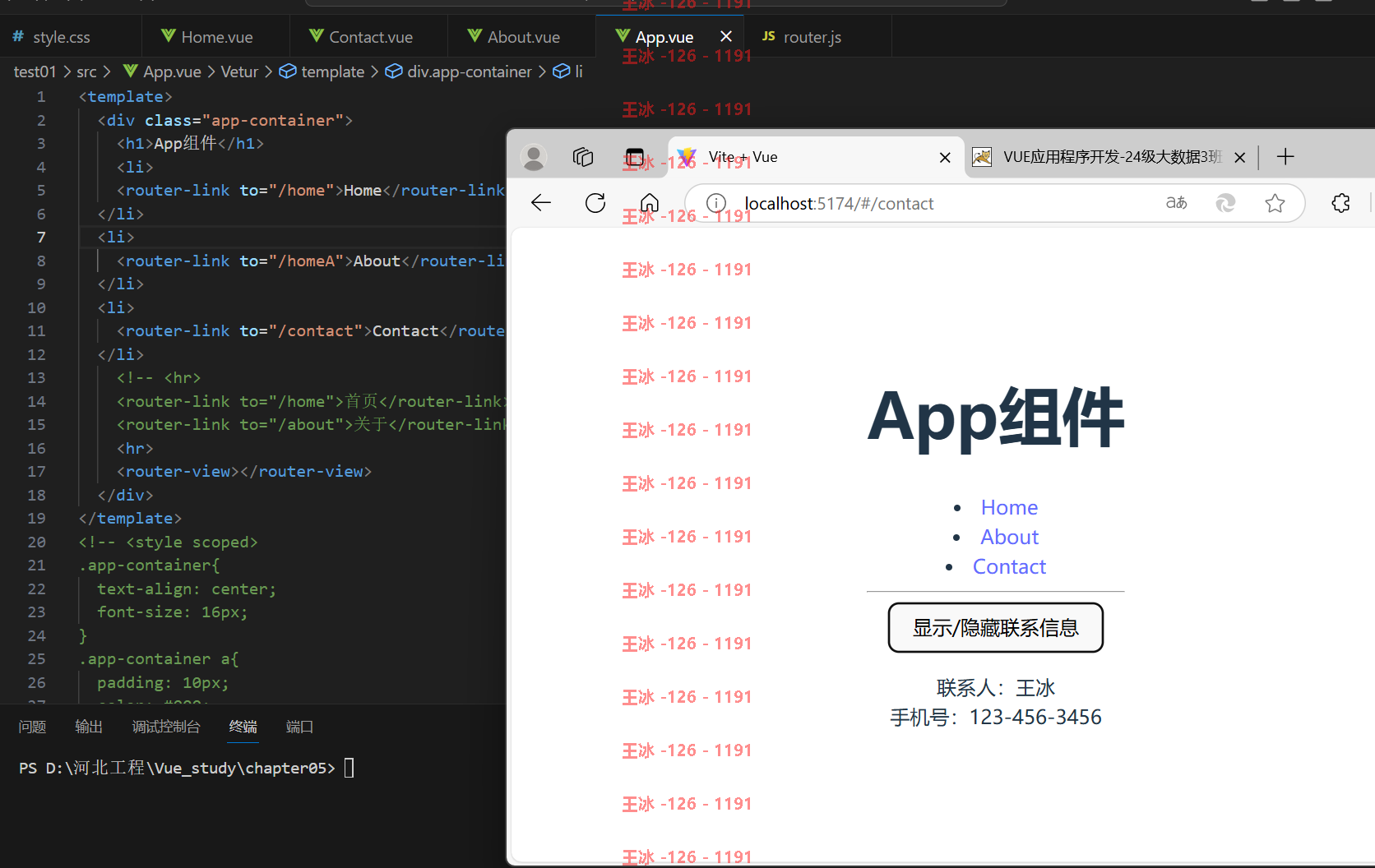Screen dimensions: 1375x868
Task: Click template in the breadcrumb path
Action: (322, 72)
